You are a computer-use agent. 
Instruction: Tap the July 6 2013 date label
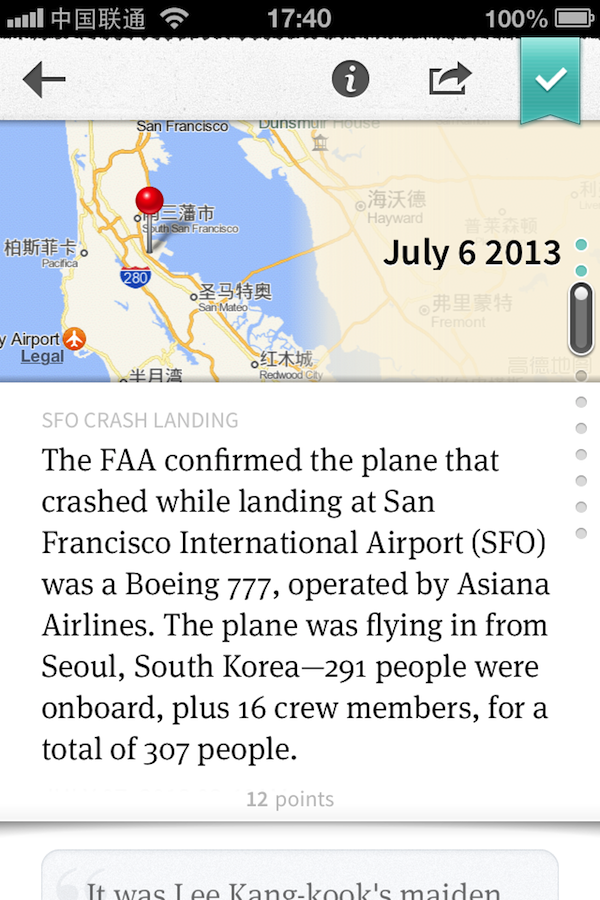(471, 252)
